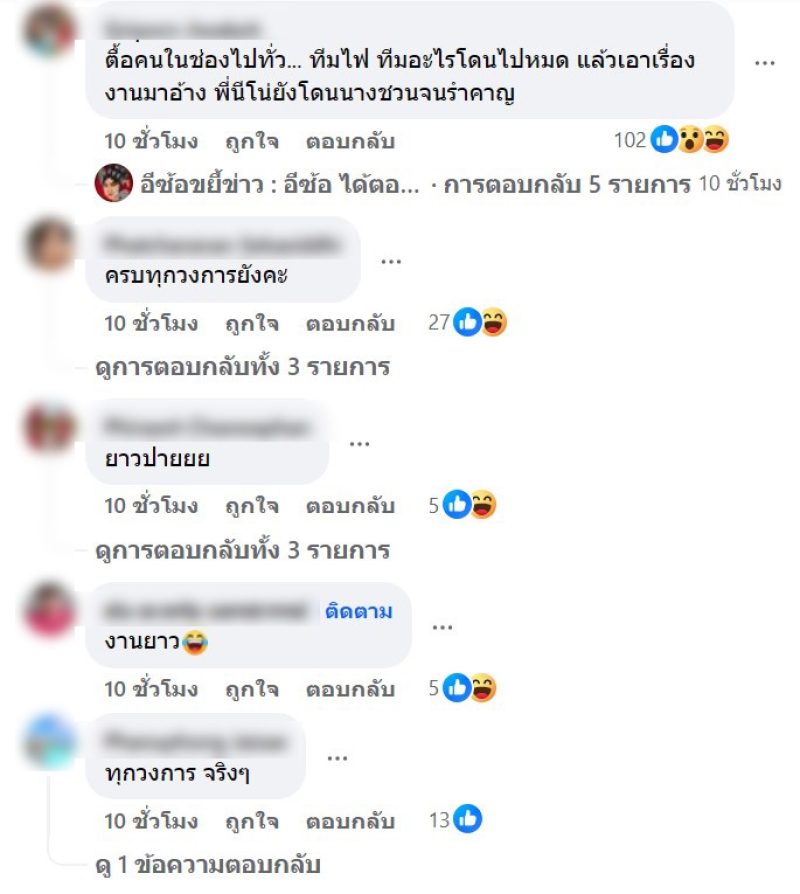Open options menu beside ยาวปายยย comment
This screenshot has width=800, height=894.
point(359,444)
